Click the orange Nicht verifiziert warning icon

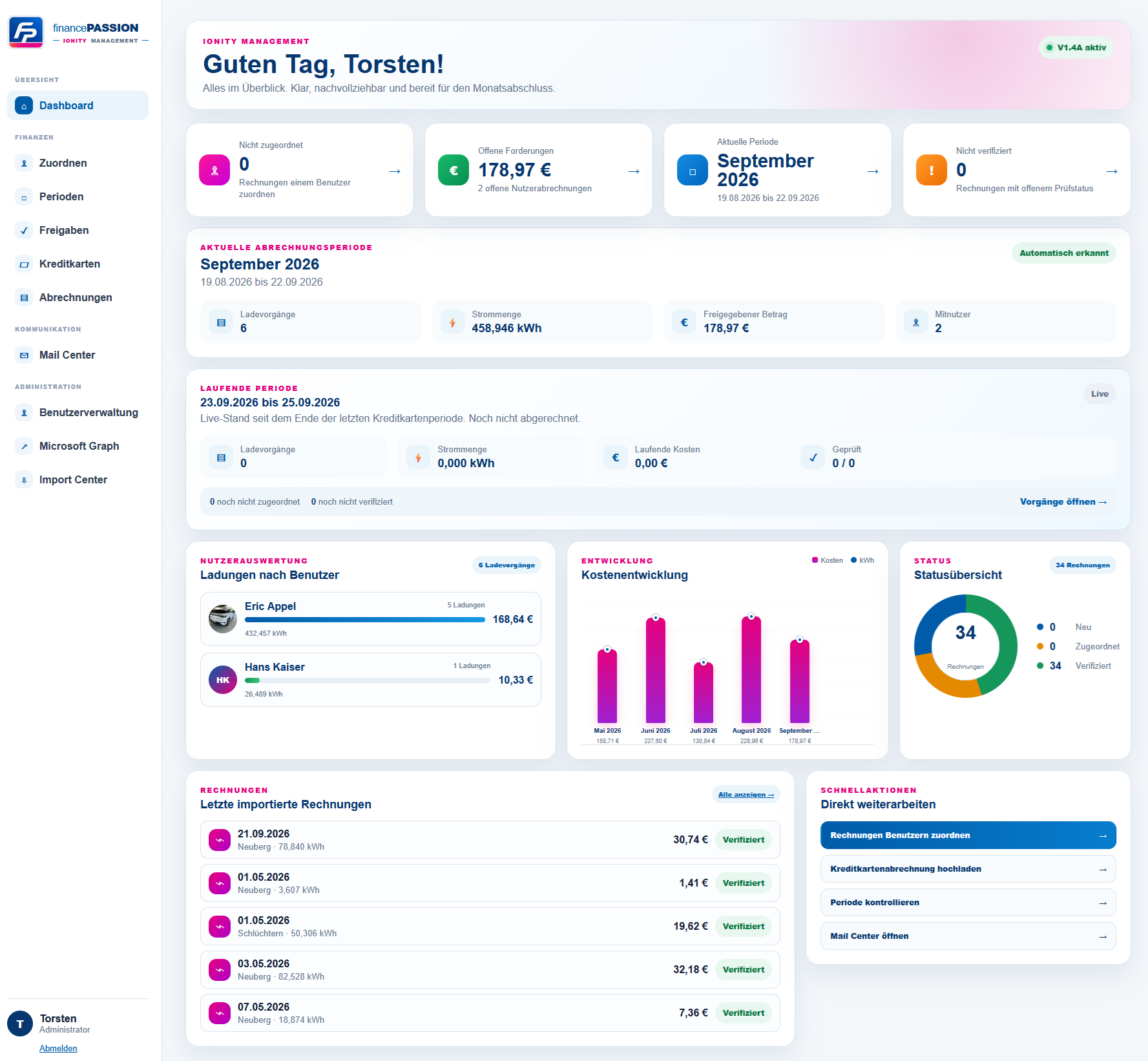tap(932, 170)
